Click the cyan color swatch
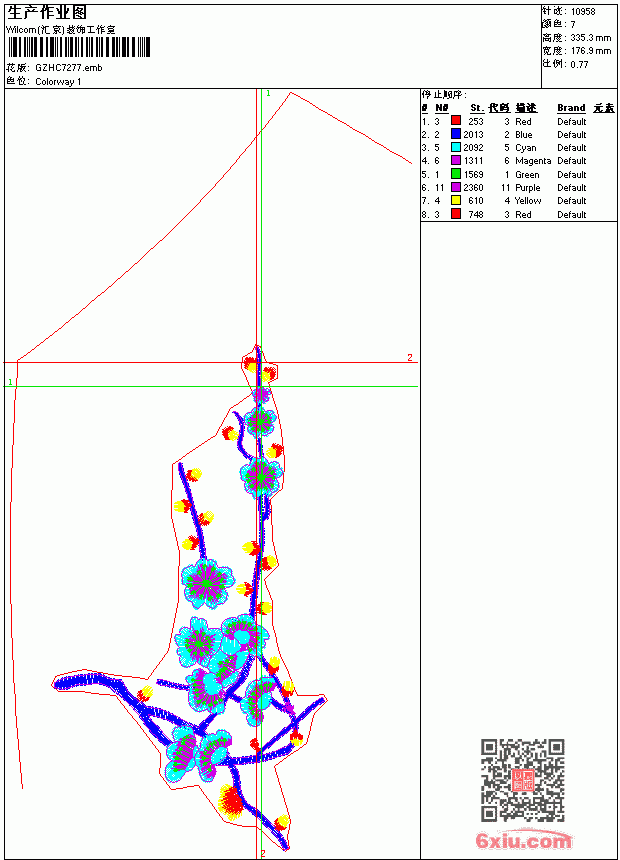This screenshot has height=860, width=620. tap(455, 147)
